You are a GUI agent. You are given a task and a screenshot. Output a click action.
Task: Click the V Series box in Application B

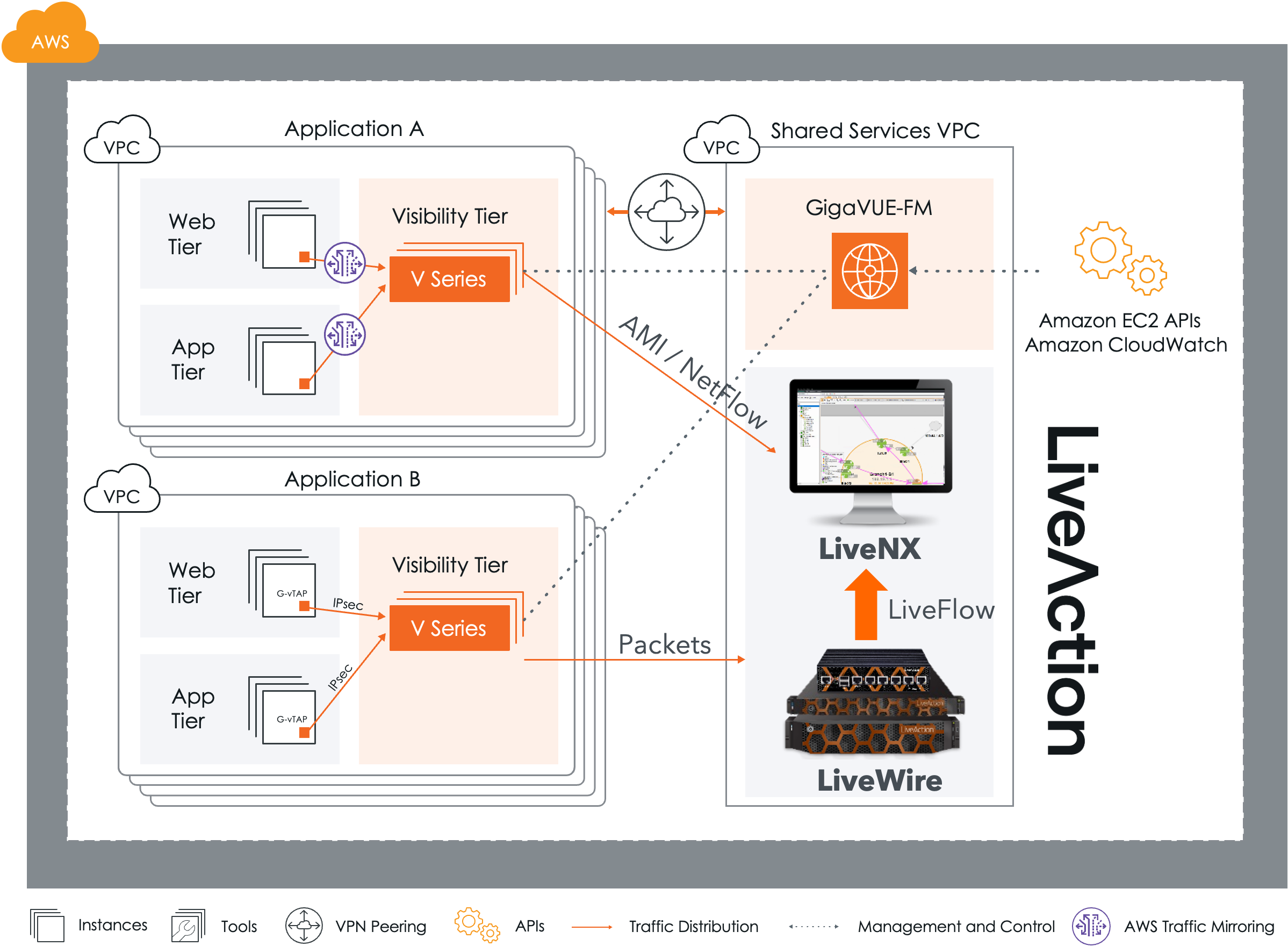coord(449,628)
